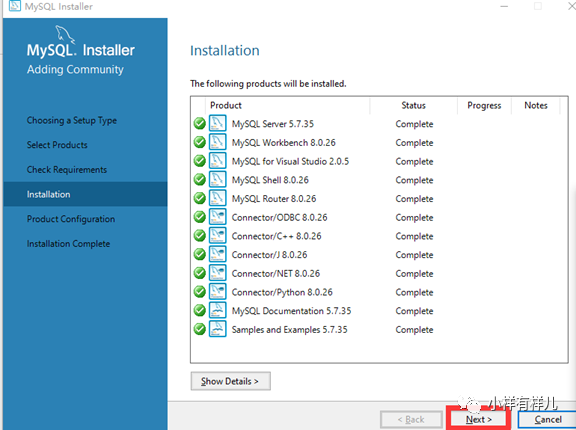Click the Connector/Python 8.0.26 product icon
Image resolution: width=576 pixels, height=430 pixels.
pyautogui.click(x=217, y=292)
